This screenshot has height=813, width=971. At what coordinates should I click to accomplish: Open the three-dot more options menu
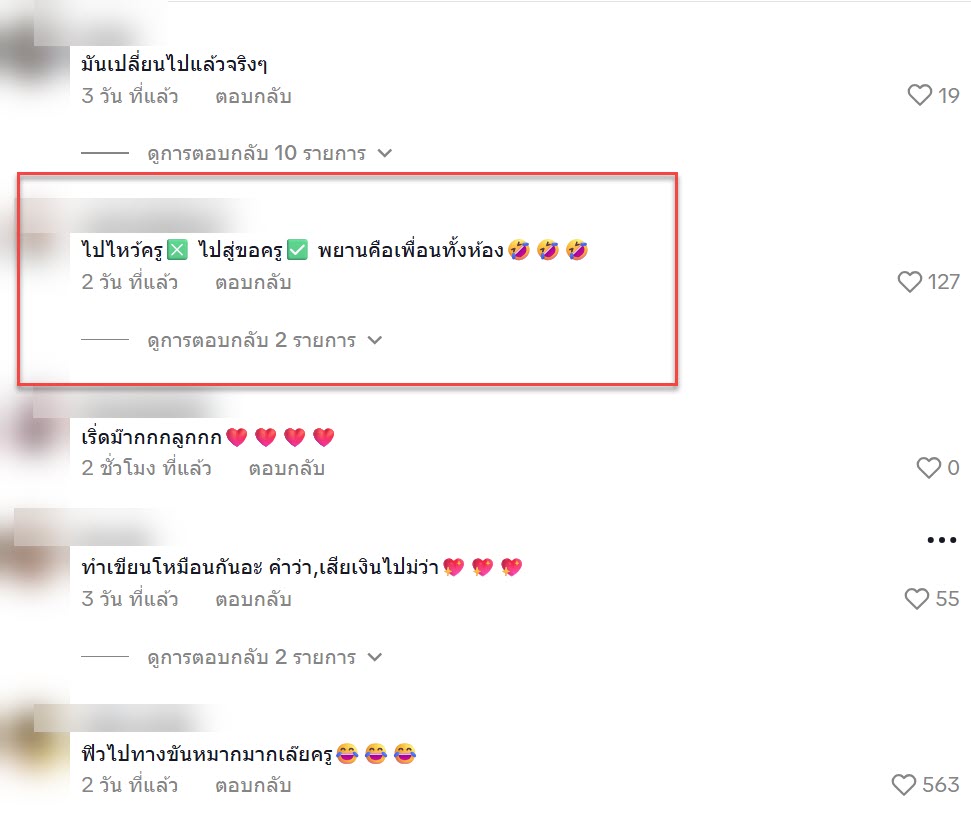pyautogui.click(x=941, y=540)
